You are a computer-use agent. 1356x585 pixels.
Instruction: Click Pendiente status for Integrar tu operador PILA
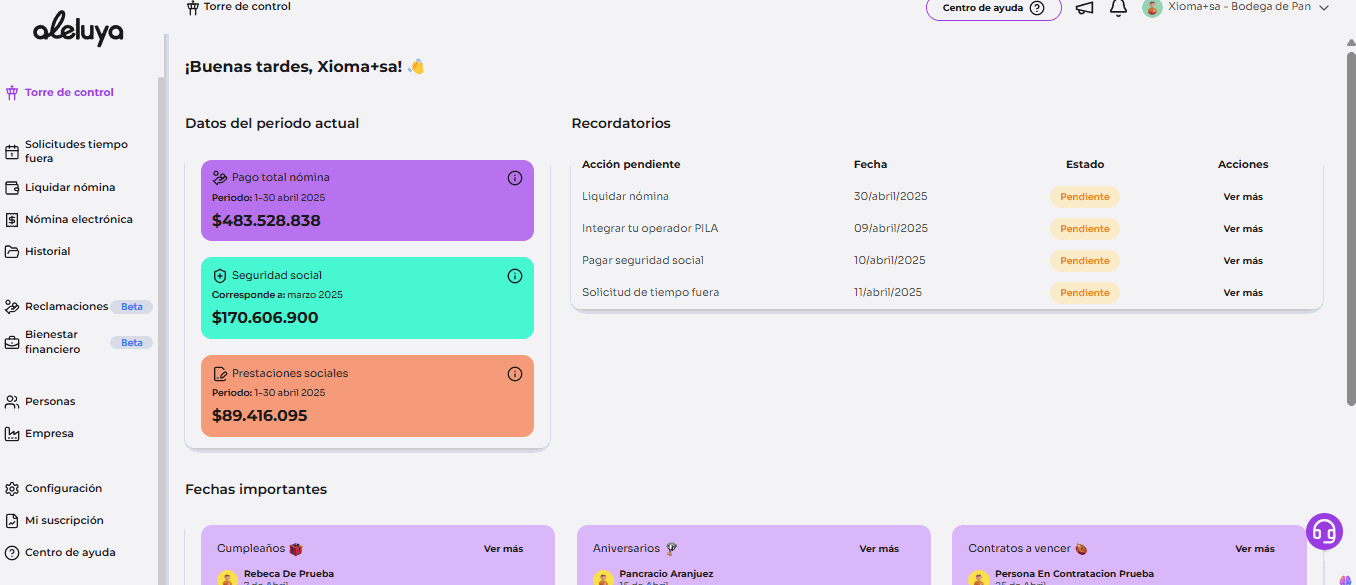1085,229
